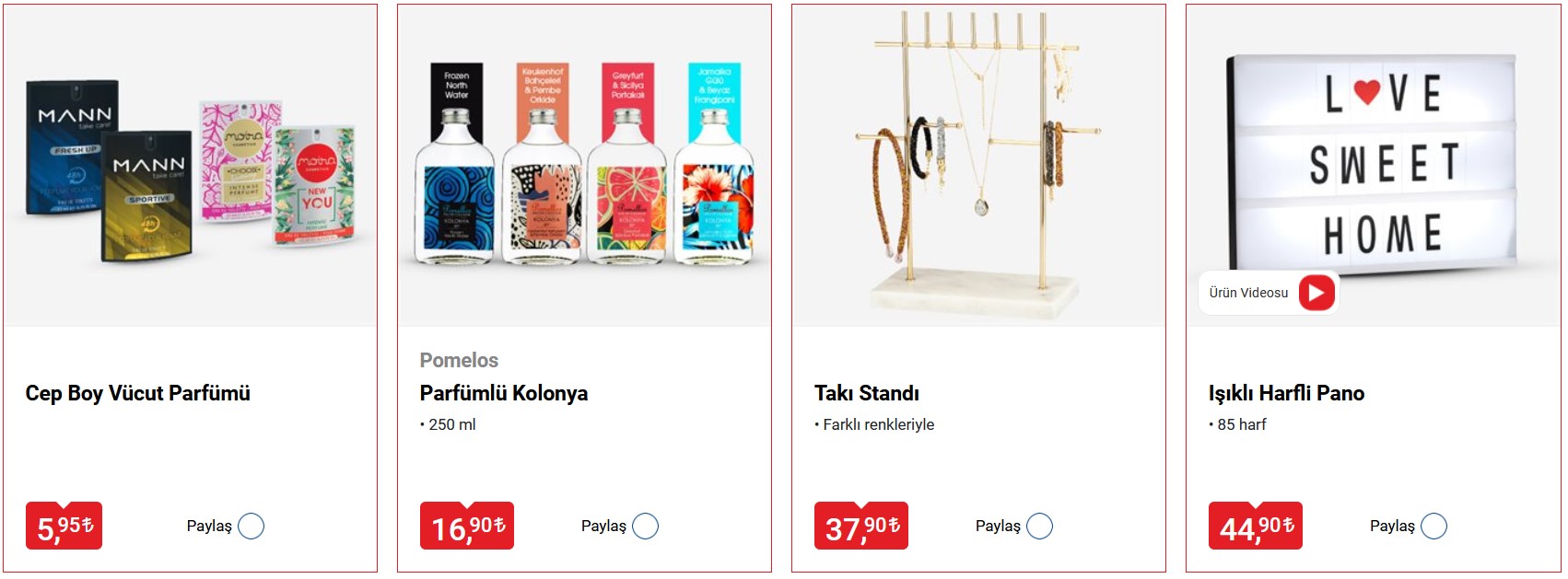Click the 44,90 ₺ price tag
Screen dimensions: 1568x579
point(1256,527)
